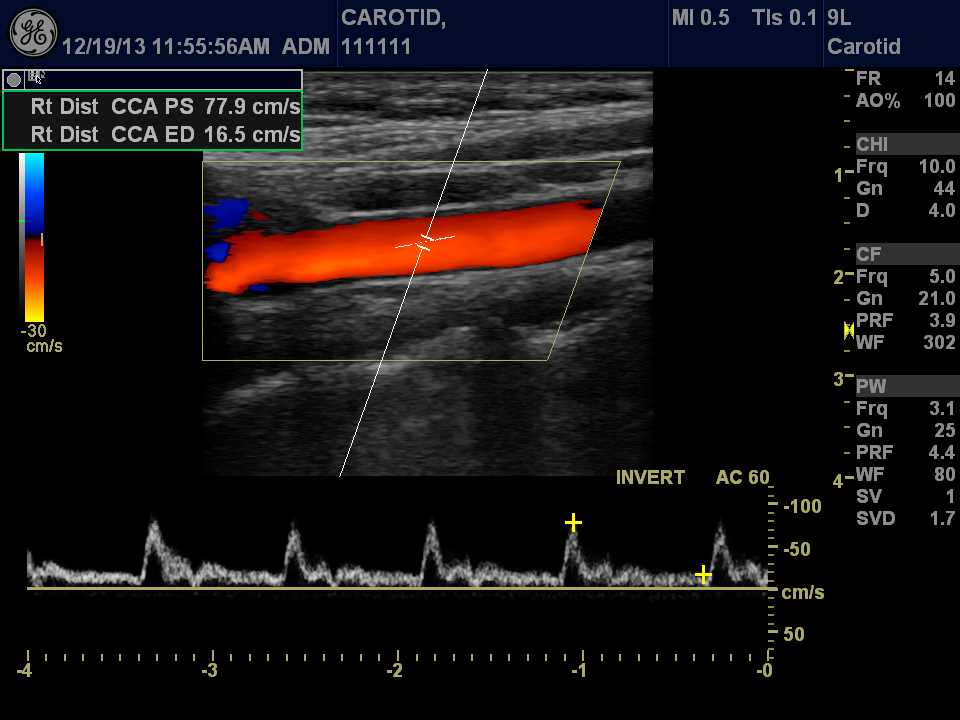Click the CAROTID patient name header field

click(393, 18)
